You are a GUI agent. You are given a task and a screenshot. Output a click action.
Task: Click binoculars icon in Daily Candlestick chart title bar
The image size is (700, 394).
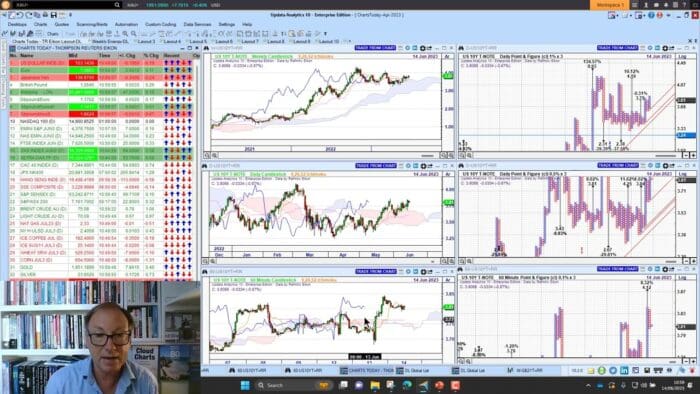(x=205, y=166)
